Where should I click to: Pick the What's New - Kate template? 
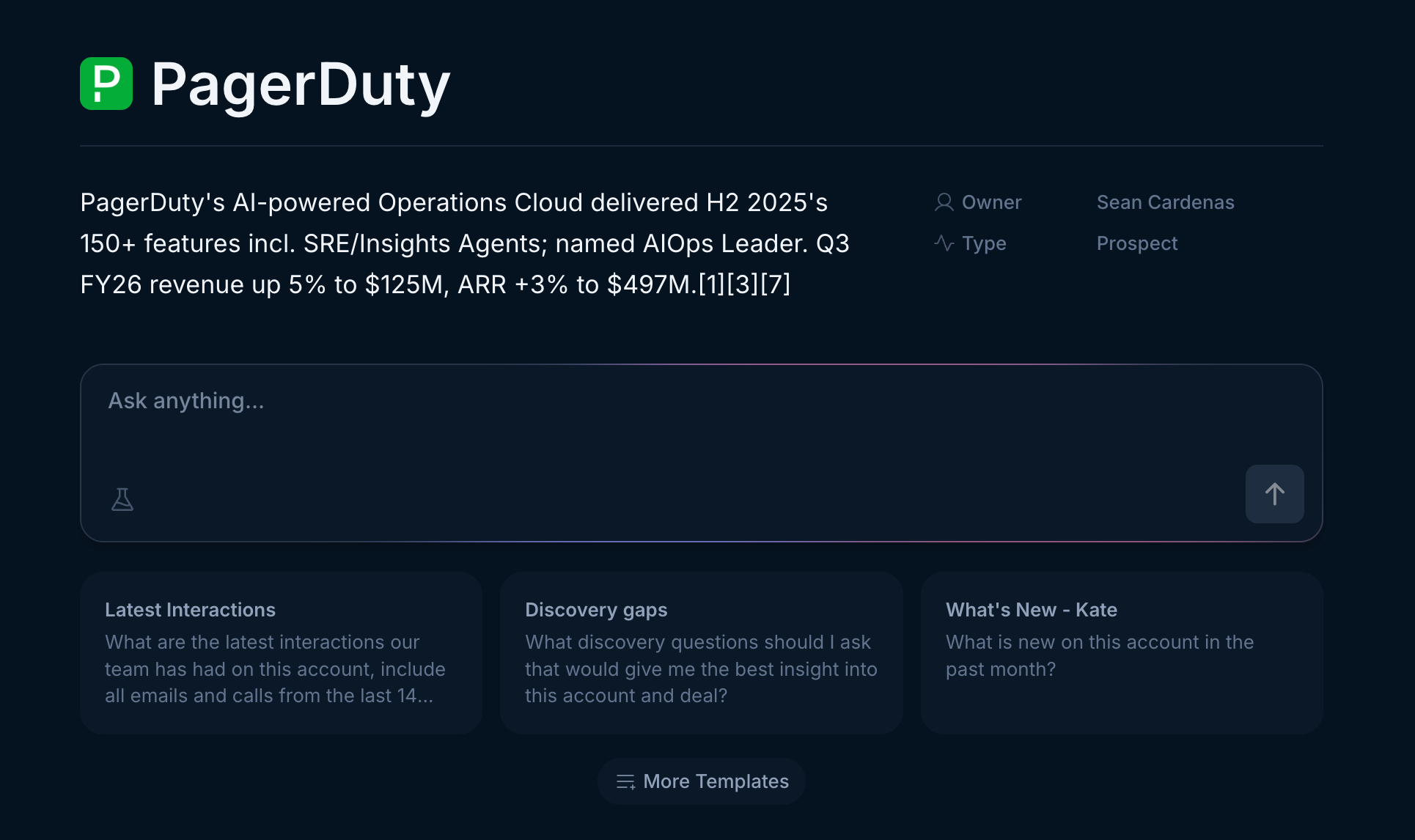coord(1122,653)
